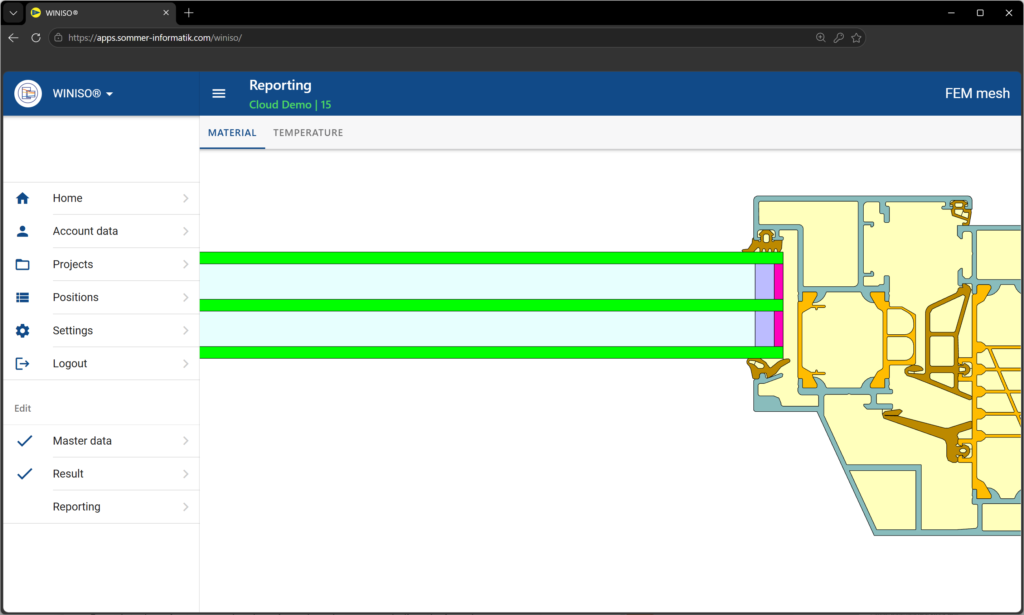The height and width of the screenshot is (615, 1024).
Task: Expand chevron next to Settings
Action: point(185,330)
